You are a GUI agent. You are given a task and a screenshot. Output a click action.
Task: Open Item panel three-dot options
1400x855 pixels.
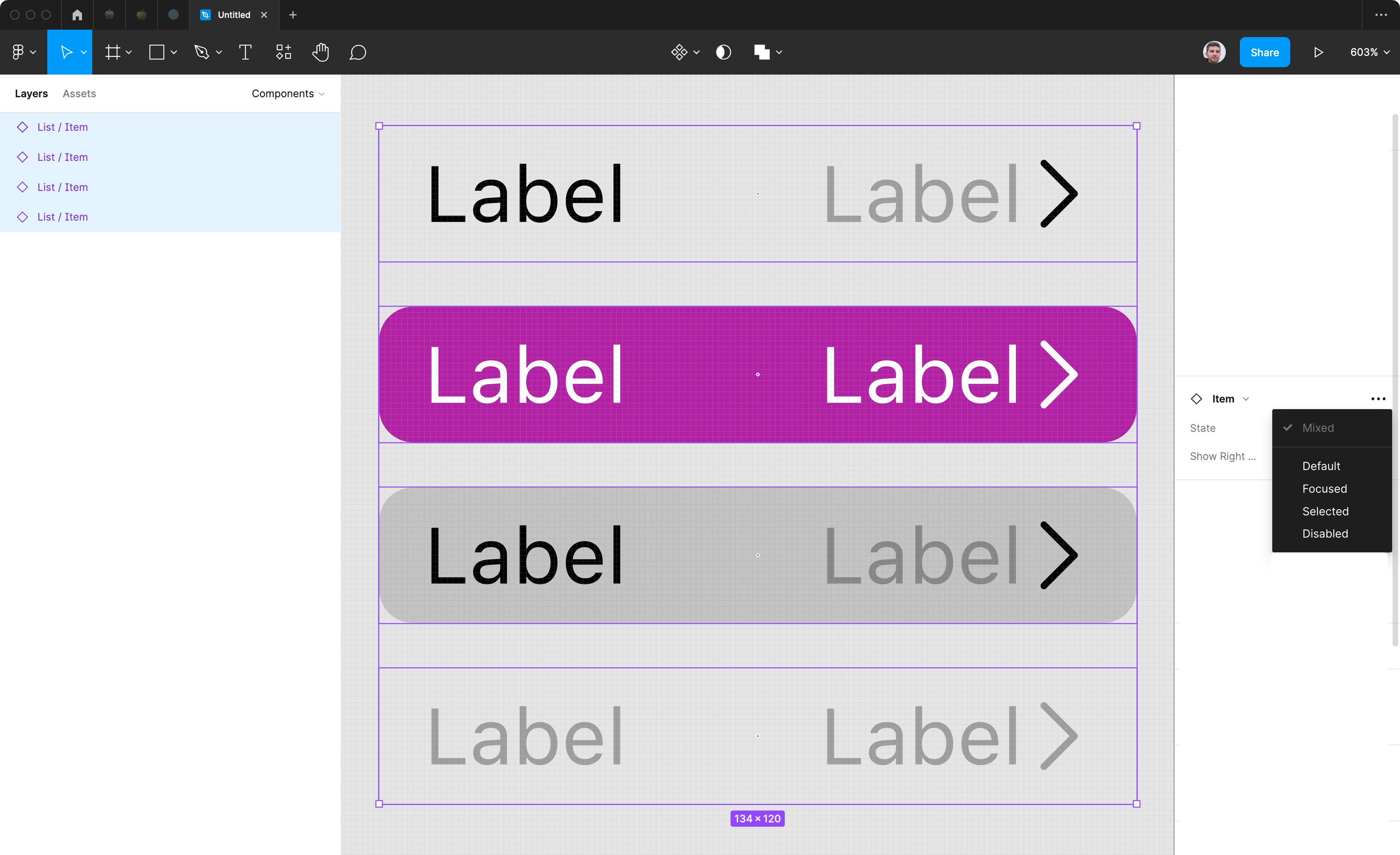1378,399
